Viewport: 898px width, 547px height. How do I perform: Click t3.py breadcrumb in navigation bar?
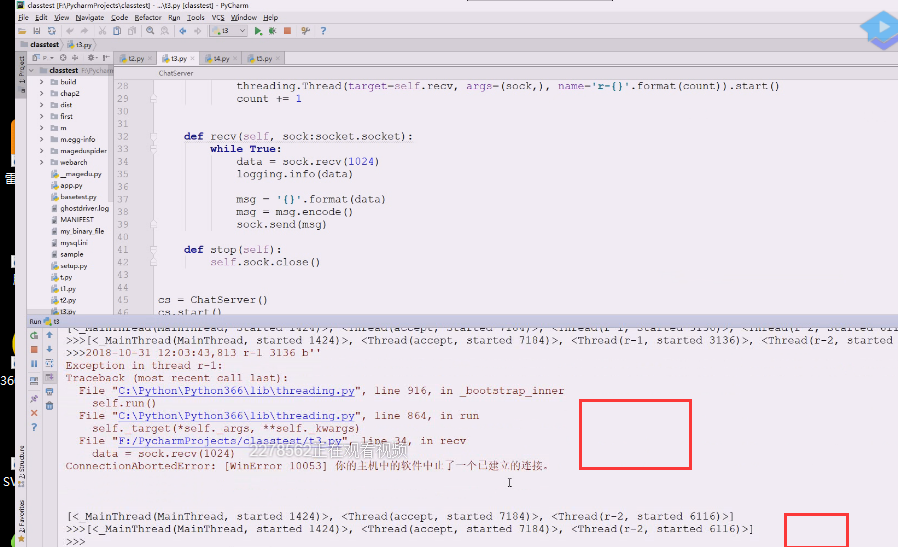pyautogui.click(x=80, y=44)
